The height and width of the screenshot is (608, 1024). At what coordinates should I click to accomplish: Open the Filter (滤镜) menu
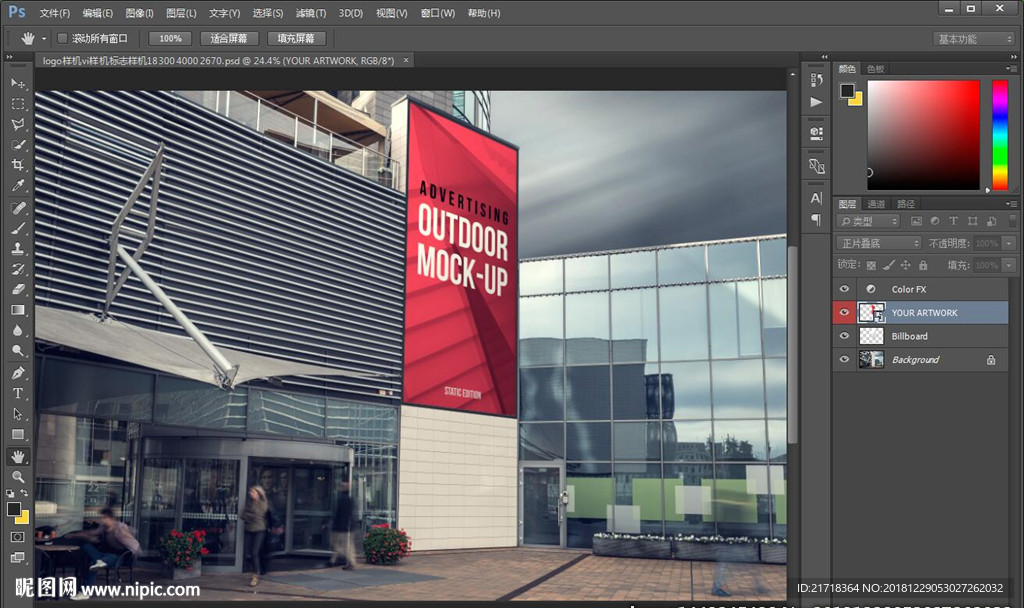[x=311, y=13]
